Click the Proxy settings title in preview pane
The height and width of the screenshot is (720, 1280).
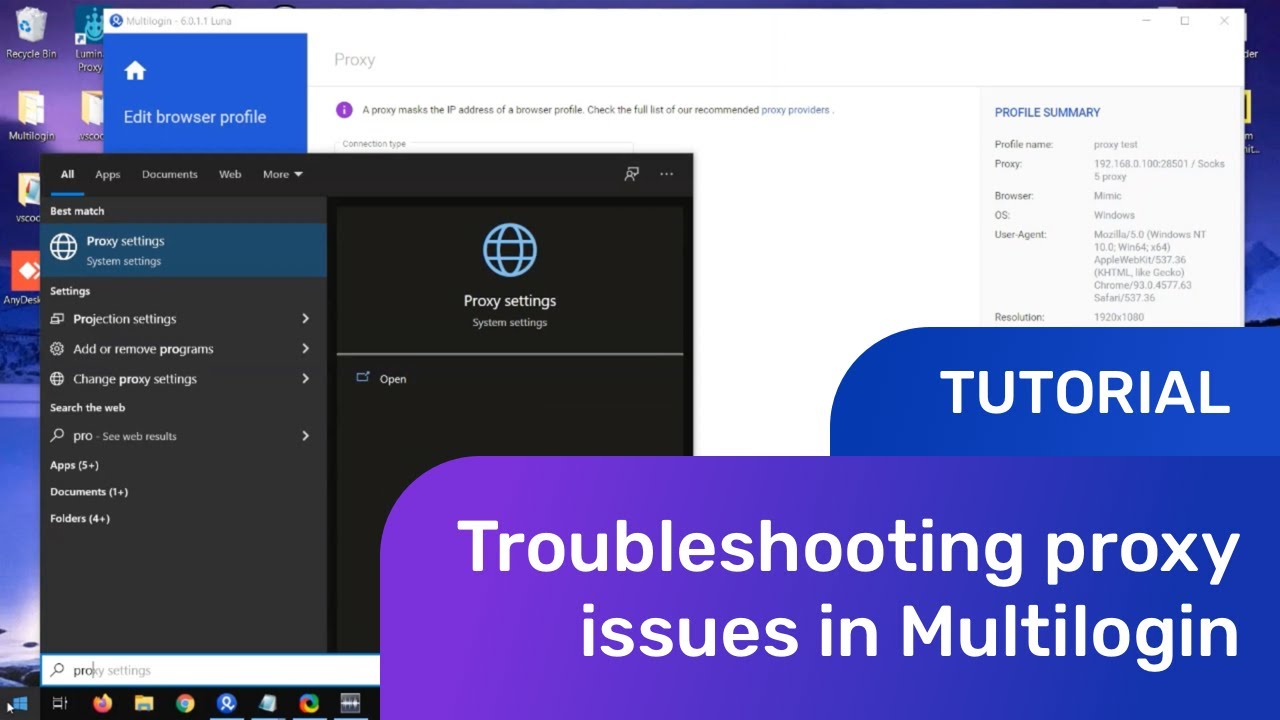[510, 301]
